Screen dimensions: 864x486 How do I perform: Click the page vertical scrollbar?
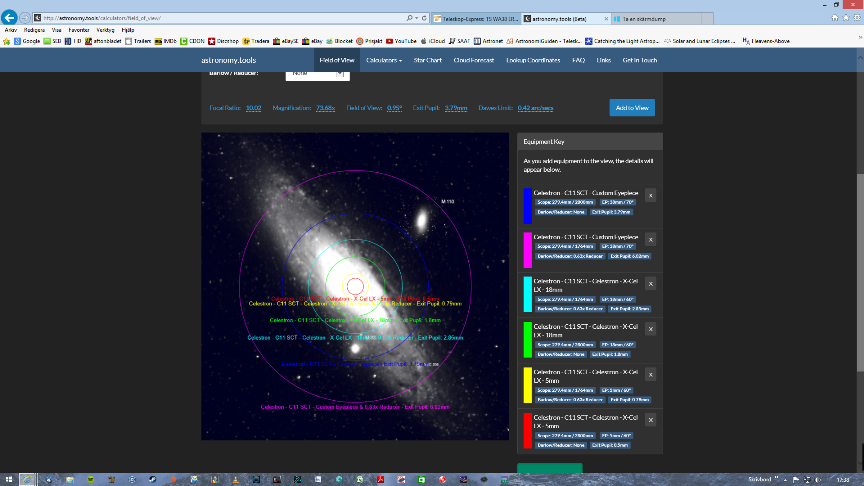pyautogui.click(x=860, y=273)
